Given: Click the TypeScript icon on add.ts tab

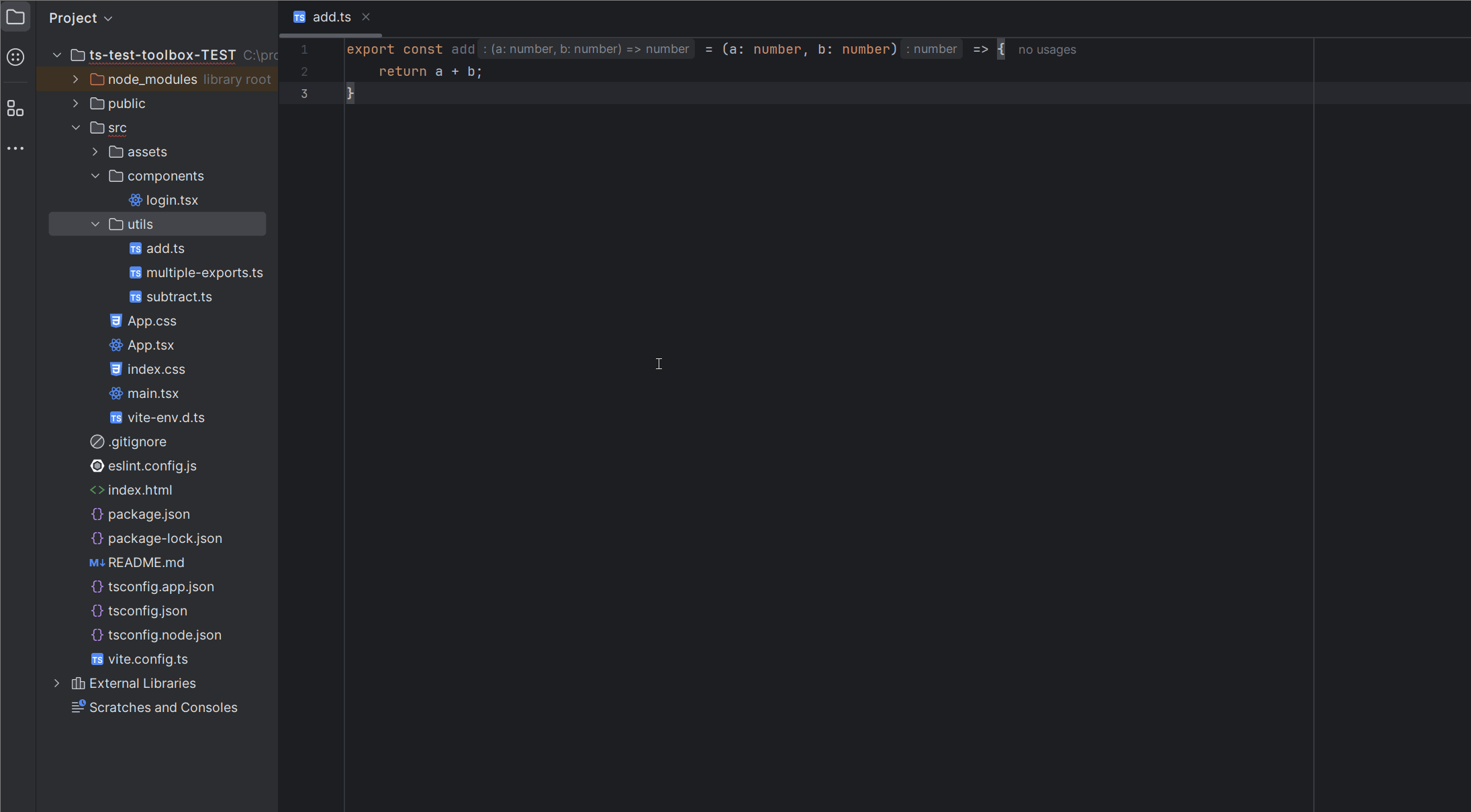Looking at the screenshot, I should tap(299, 17).
